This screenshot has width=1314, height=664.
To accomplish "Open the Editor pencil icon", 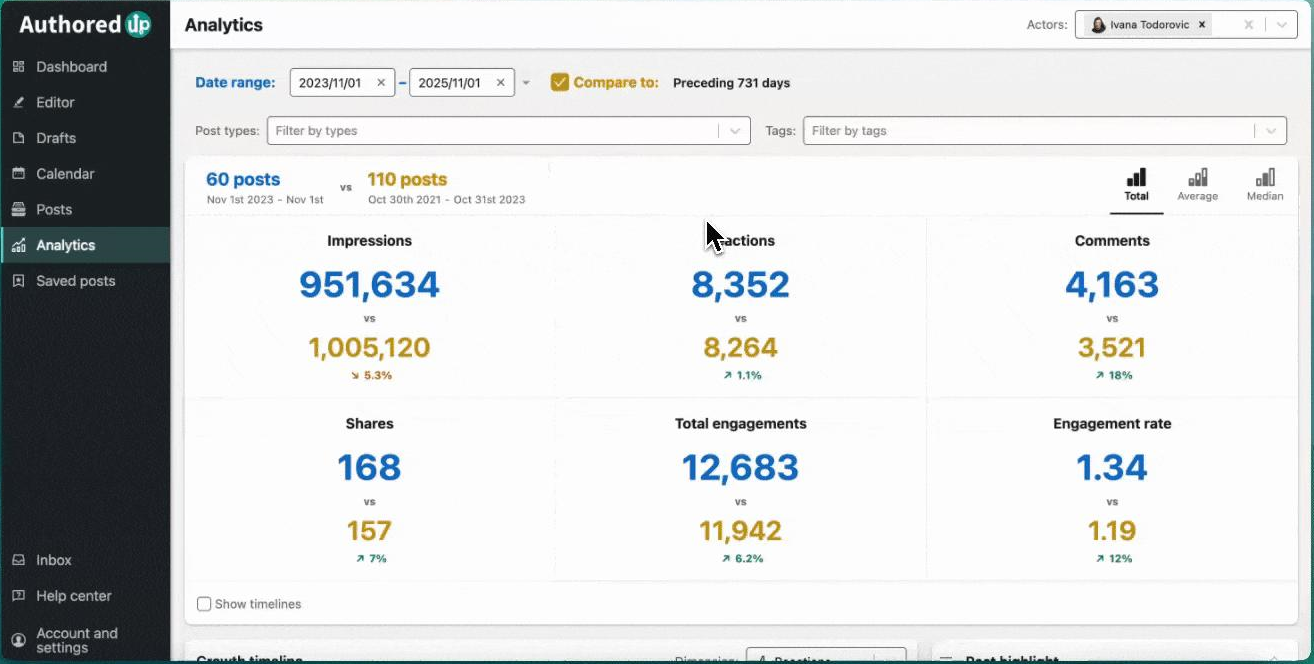I will tap(18, 103).
